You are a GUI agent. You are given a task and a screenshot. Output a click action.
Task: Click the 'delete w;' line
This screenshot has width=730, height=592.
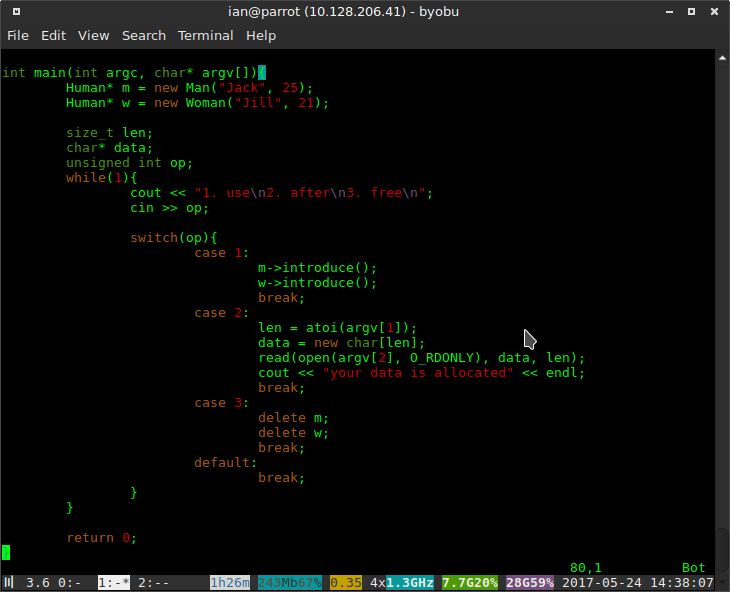pos(294,433)
